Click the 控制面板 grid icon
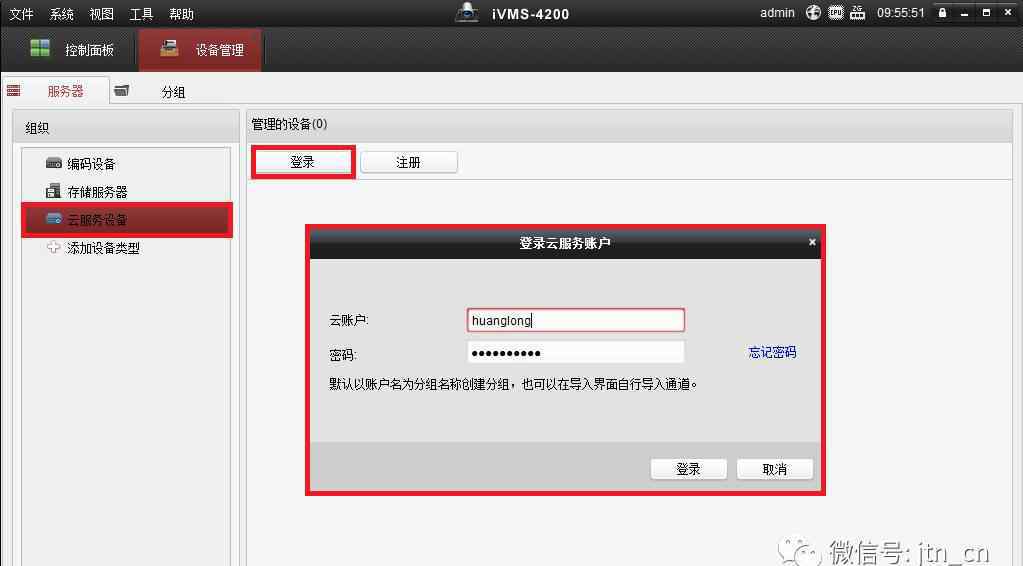Screen dimensions: 1023x566 click(40, 49)
